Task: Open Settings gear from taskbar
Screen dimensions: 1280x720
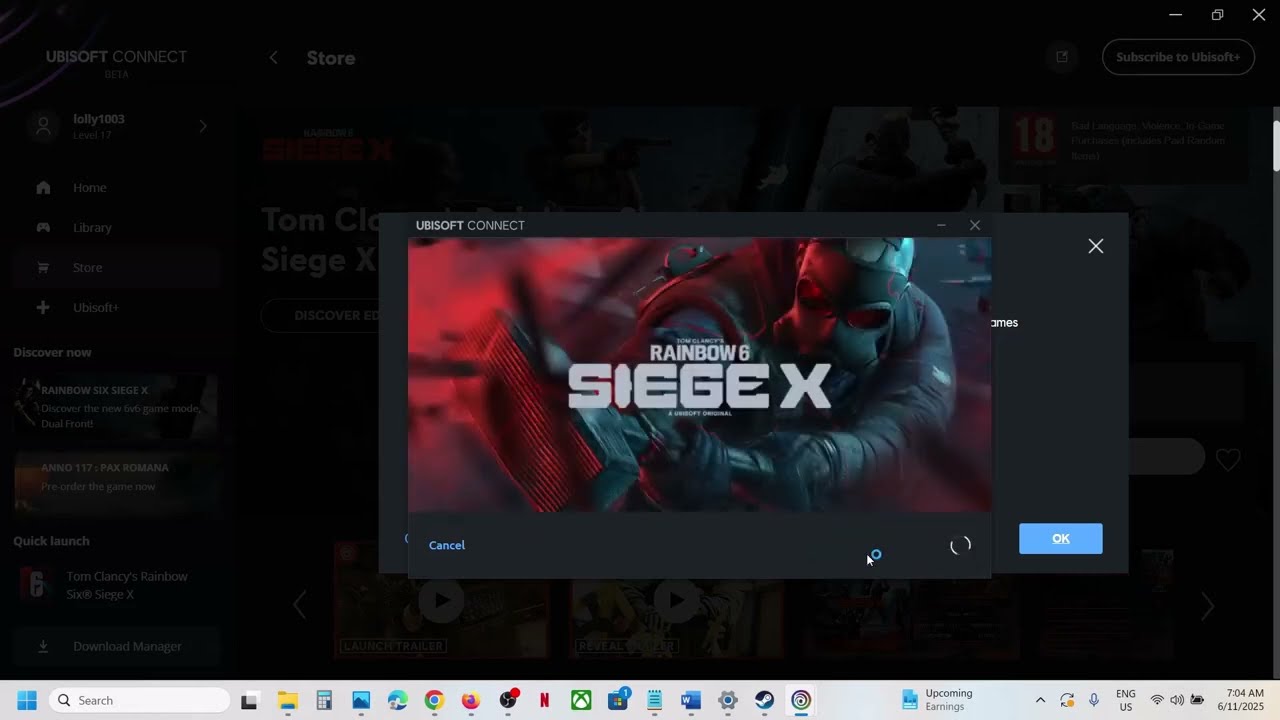Action: [x=728, y=700]
